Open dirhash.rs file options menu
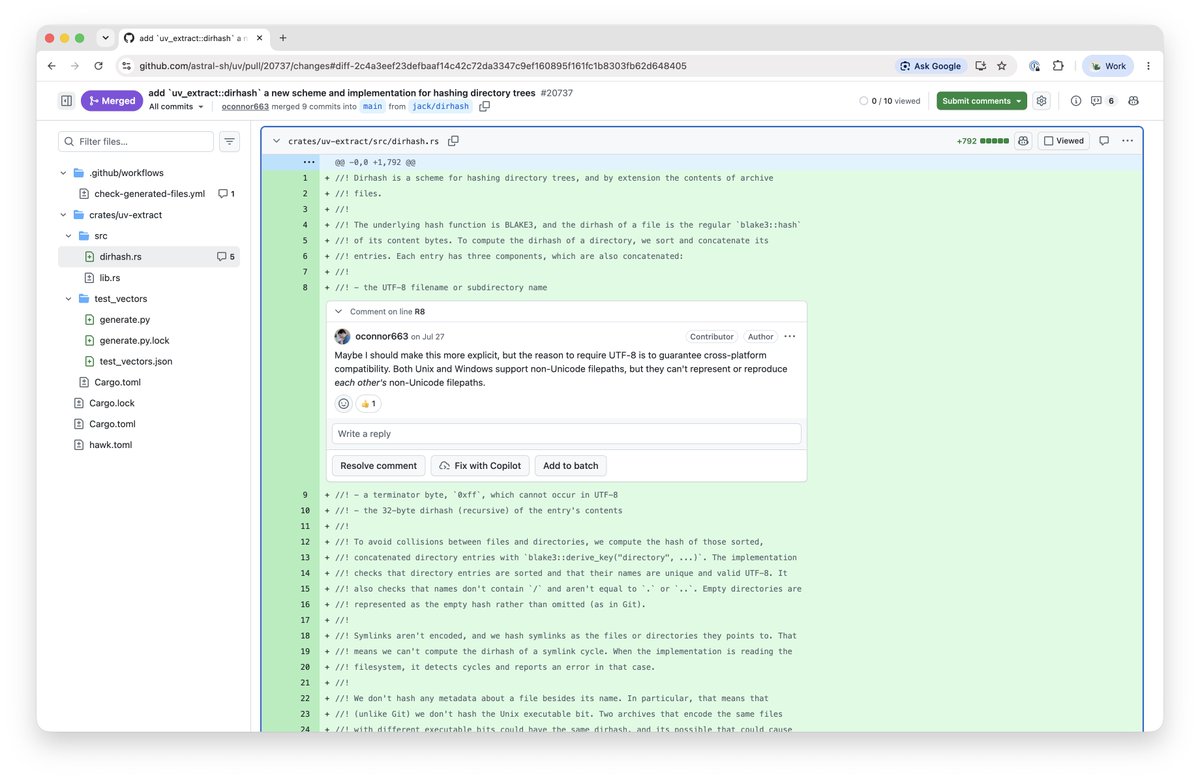 click(1127, 141)
